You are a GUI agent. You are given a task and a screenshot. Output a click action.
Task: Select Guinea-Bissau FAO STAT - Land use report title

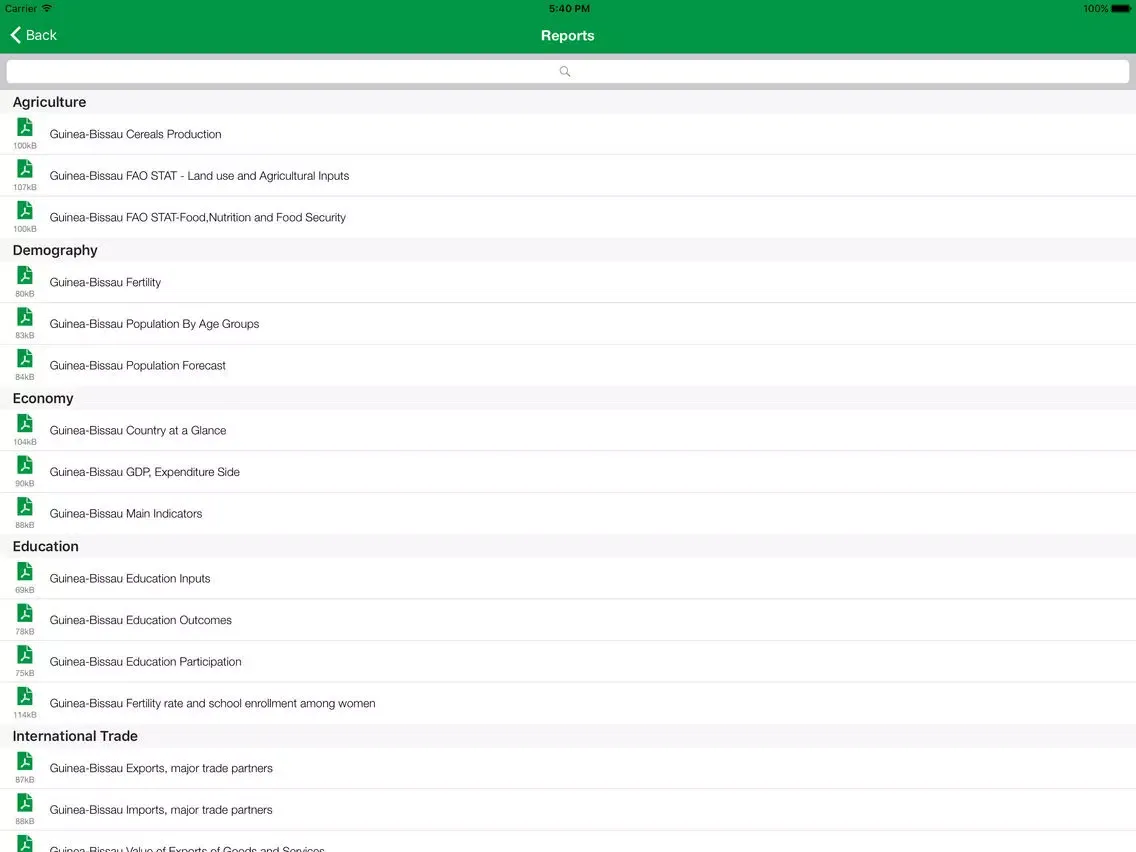[199, 175]
